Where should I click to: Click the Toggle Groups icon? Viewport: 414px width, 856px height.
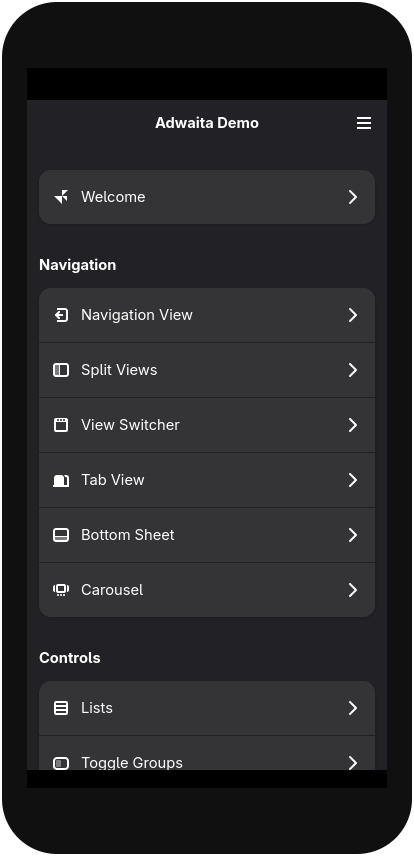pyautogui.click(x=61, y=763)
